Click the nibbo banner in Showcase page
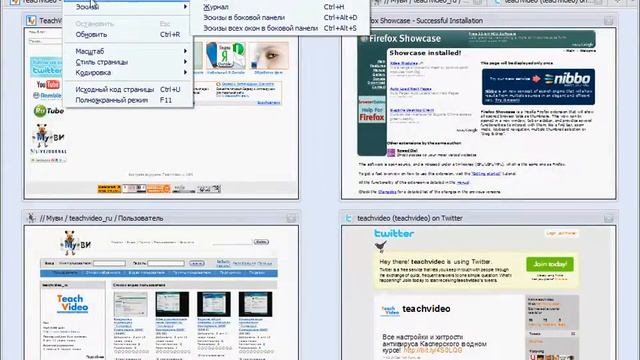The width and height of the screenshot is (640, 360). [x=538, y=87]
